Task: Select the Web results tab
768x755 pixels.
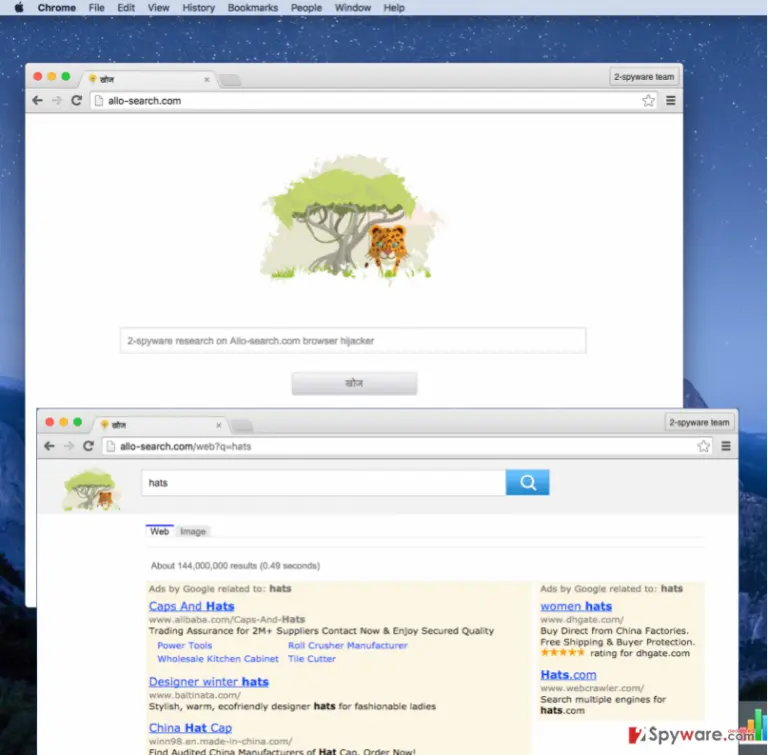Action: (159, 531)
